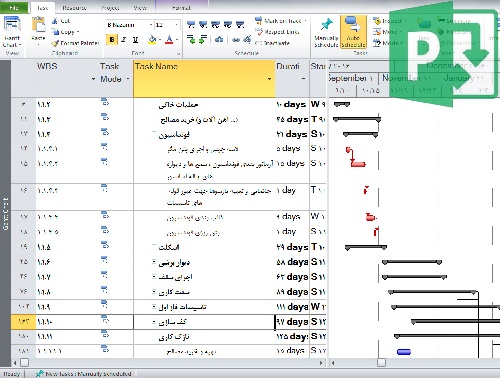Open the font color red A swatch
500x378 pixels.
point(169,40)
